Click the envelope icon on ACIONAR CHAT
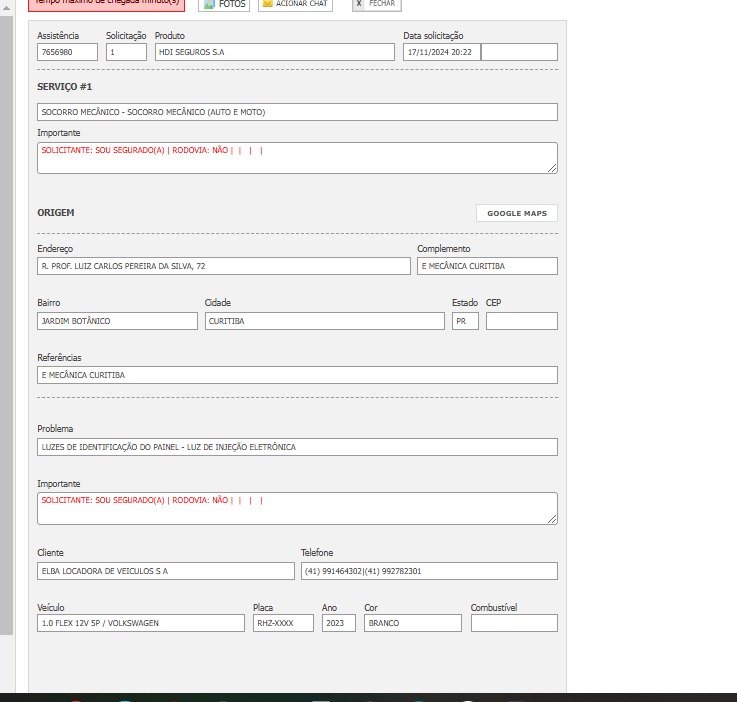Image resolution: width=737 pixels, height=702 pixels. coord(267,3)
